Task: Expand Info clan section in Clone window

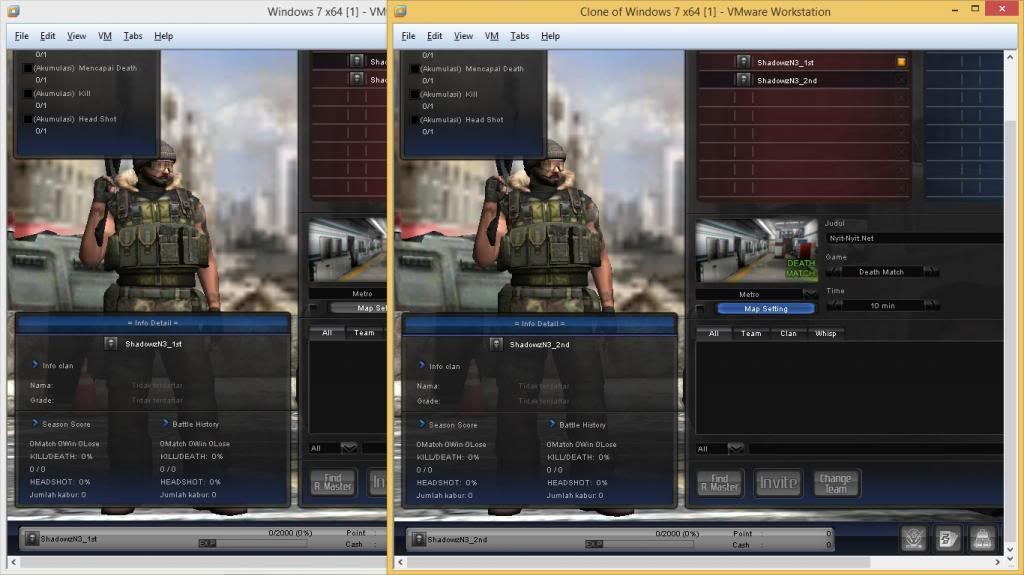Action: click(421, 365)
